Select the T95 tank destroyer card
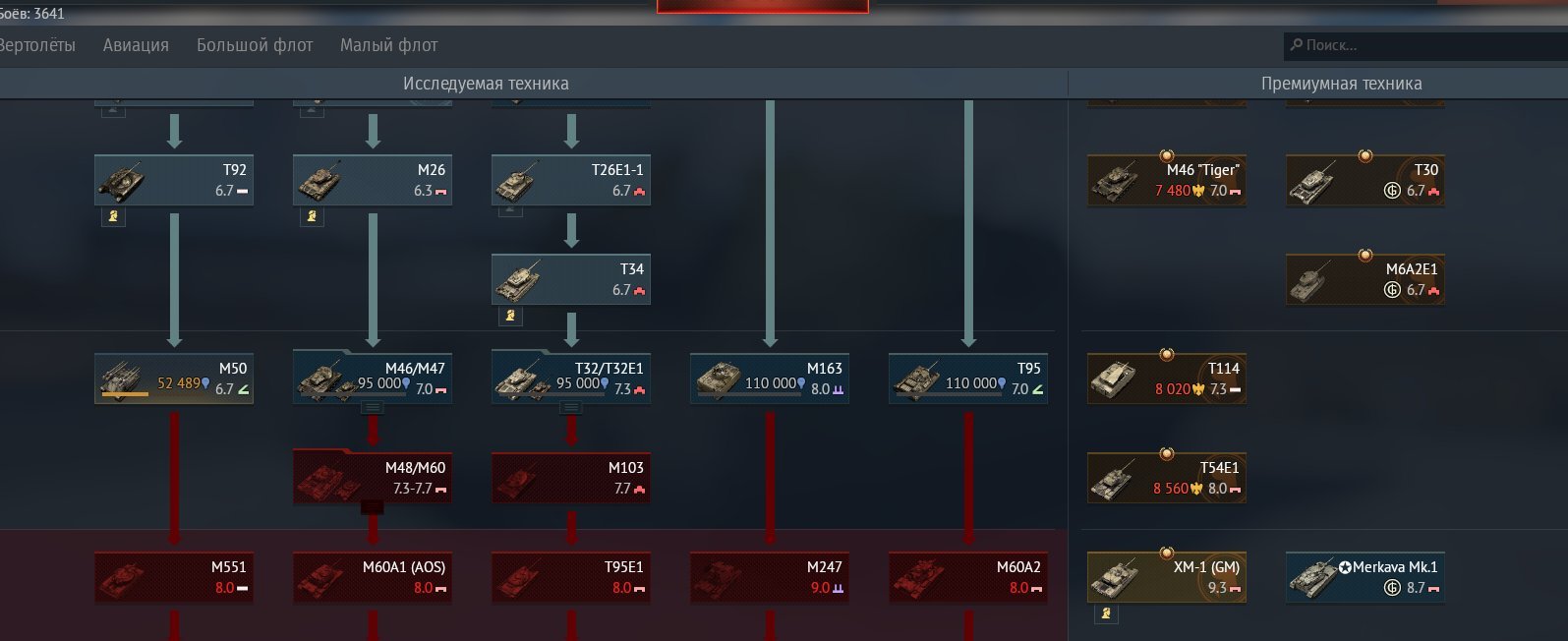 click(967, 379)
